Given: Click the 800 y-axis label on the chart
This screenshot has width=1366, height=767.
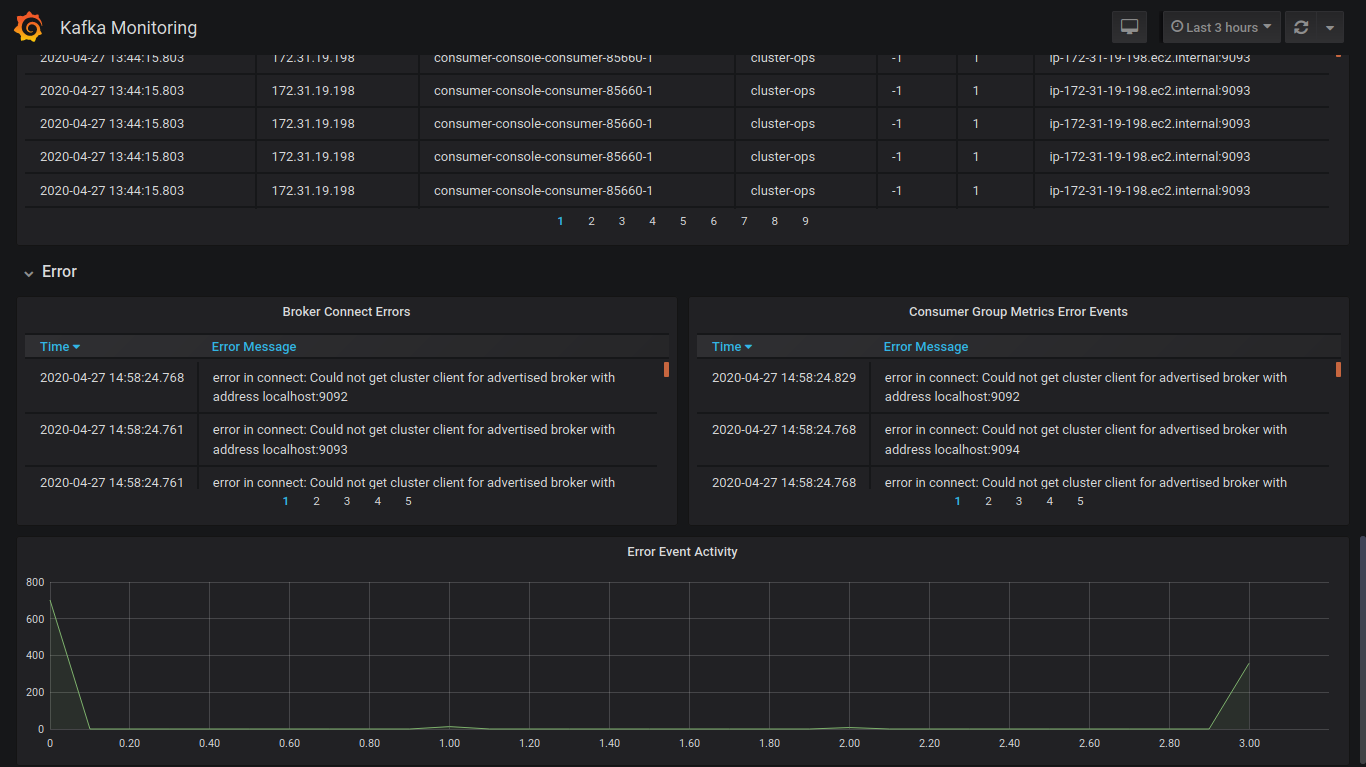Looking at the screenshot, I should click(35, 582).
